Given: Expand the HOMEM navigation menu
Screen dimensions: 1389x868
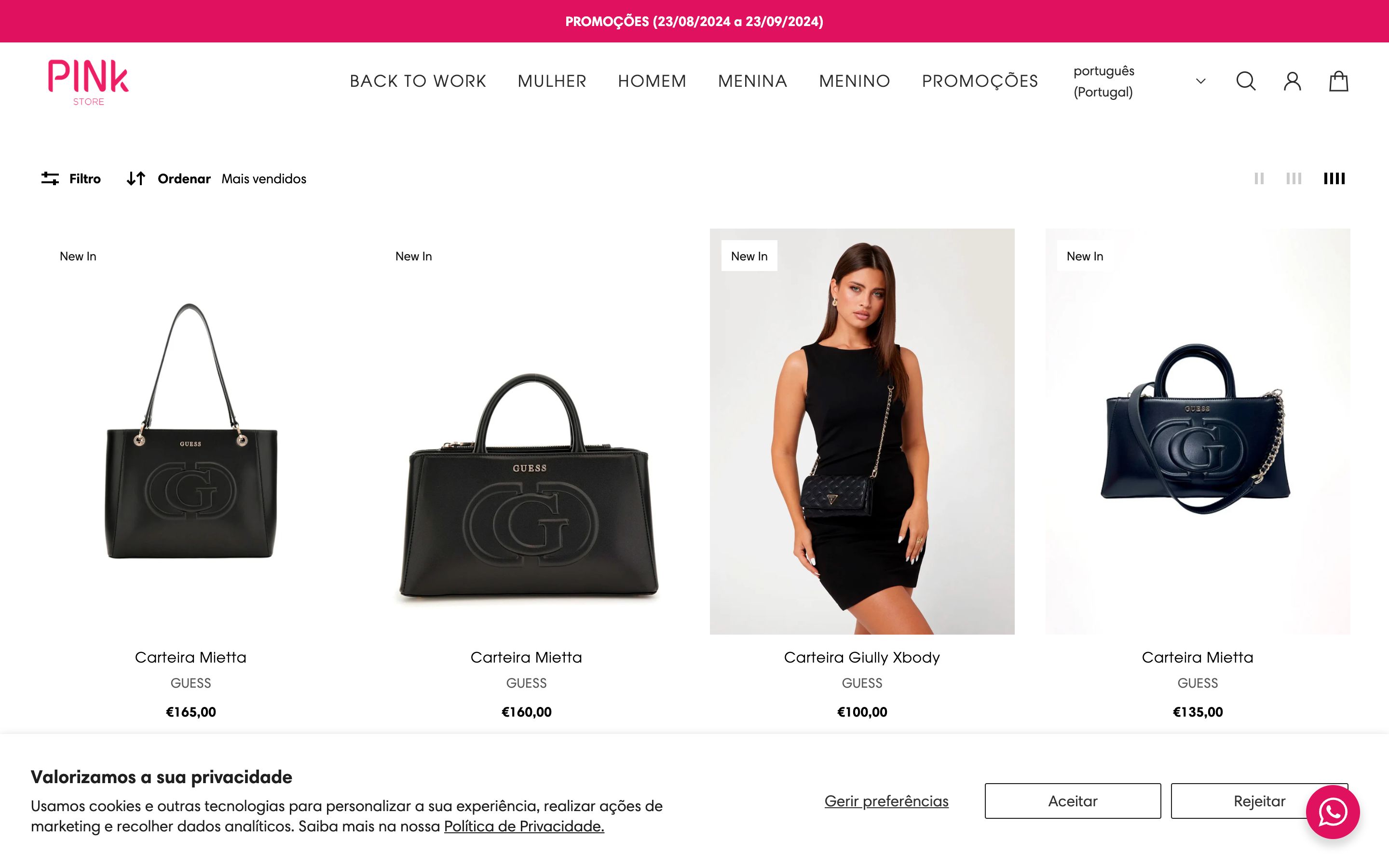Looking at the screenshot, I should [651, 81].
